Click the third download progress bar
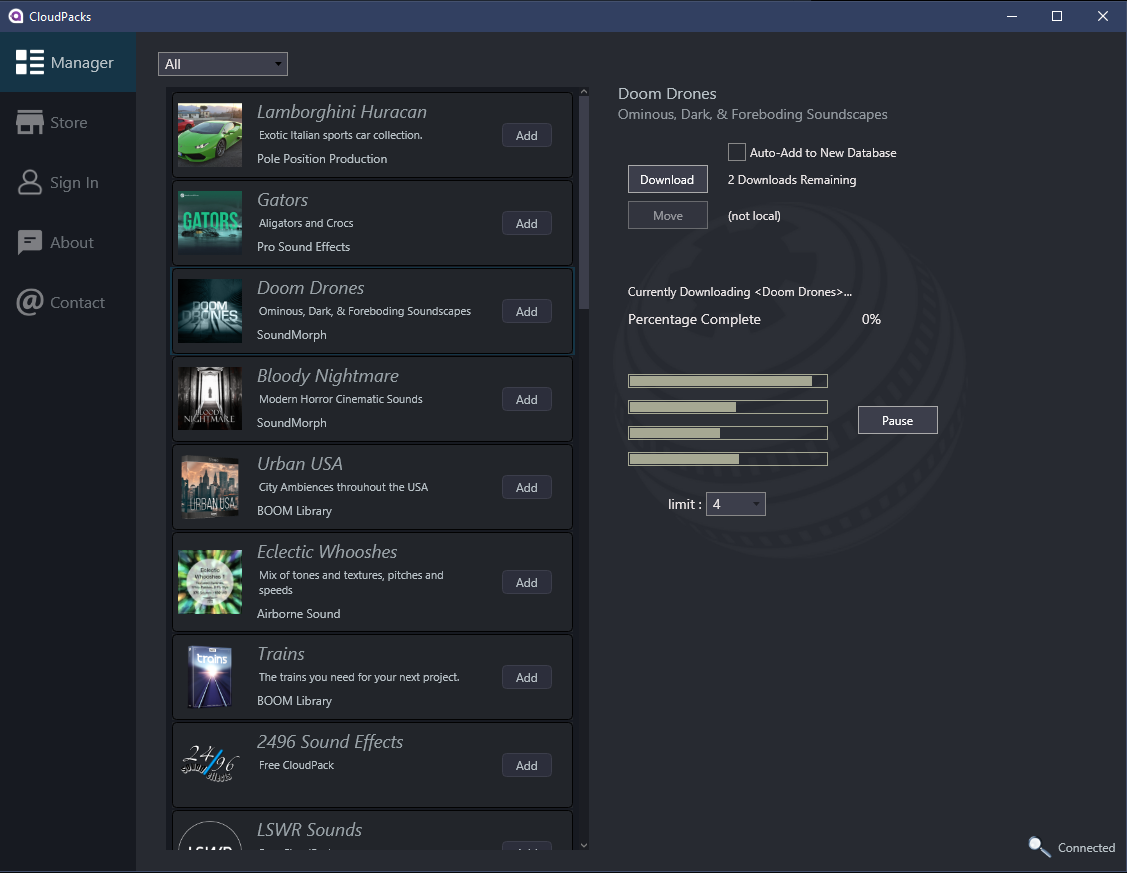Screen dimensions: 1127x873 pos(727,433)
